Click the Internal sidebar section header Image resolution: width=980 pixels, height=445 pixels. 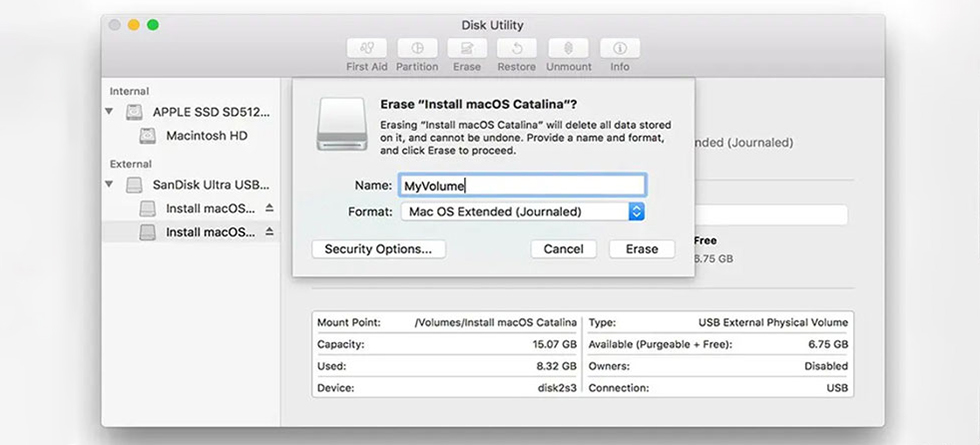(x=129, y=91)
